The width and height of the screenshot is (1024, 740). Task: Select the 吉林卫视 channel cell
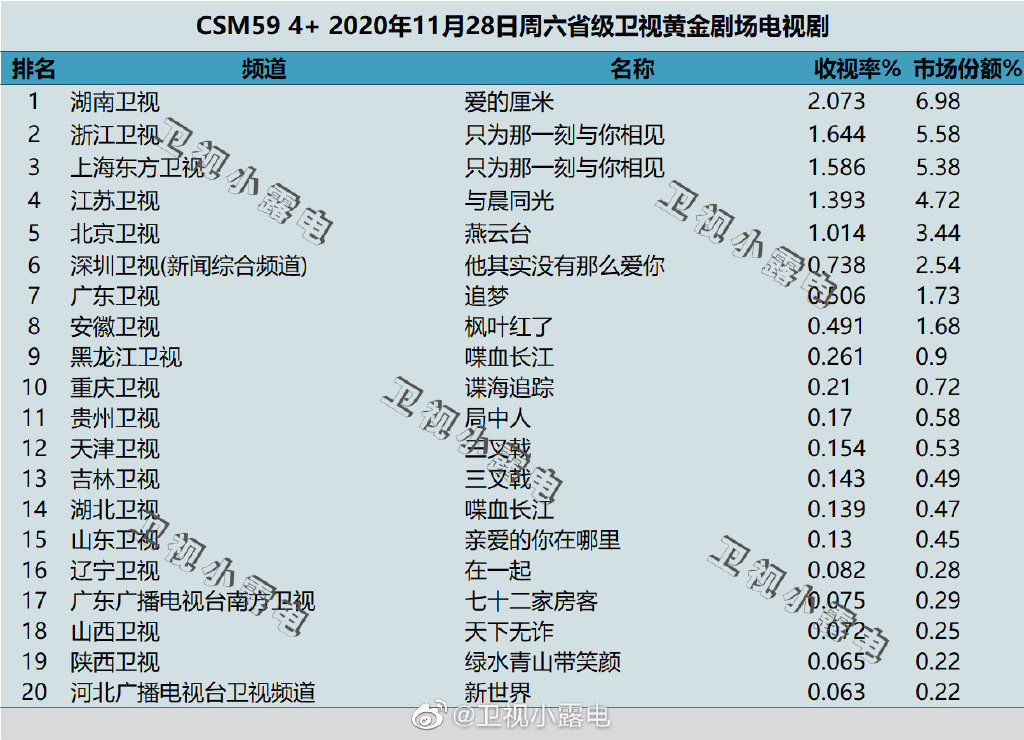115,479
